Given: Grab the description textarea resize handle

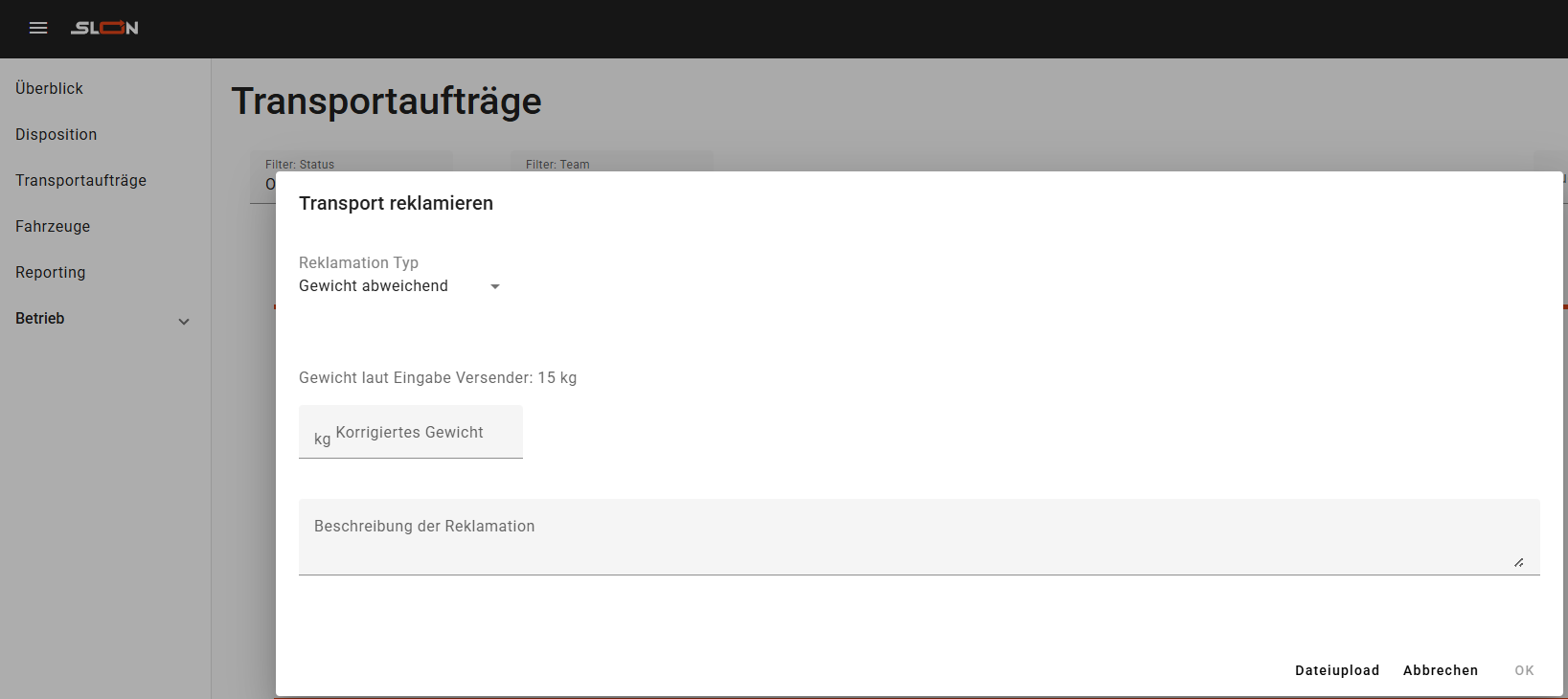Looking at the screenshot, I should 1519,563.
